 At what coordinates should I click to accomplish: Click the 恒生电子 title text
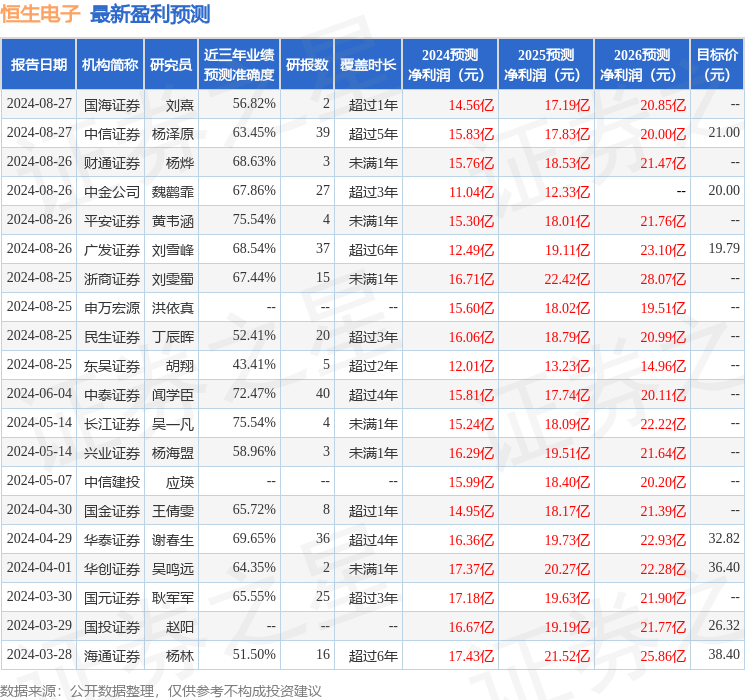pos(40,14)
